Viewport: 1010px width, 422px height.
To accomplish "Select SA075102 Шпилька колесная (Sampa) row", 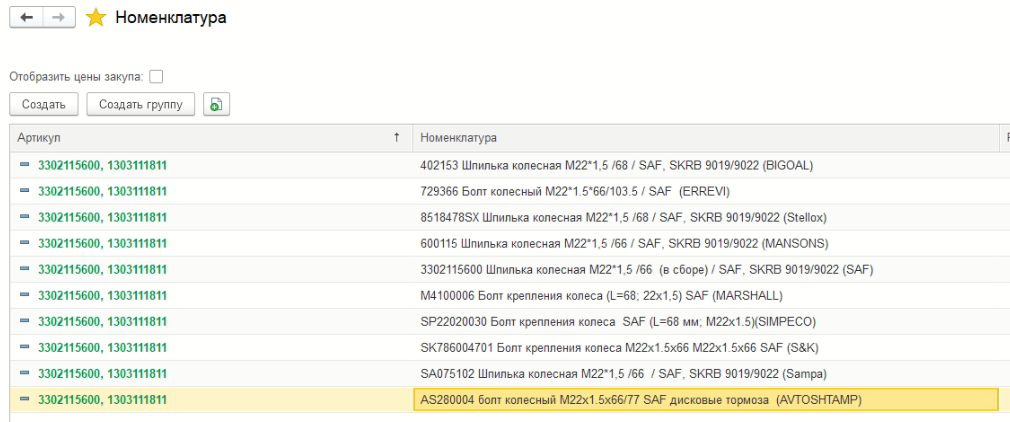I will (x=705, y=374).
